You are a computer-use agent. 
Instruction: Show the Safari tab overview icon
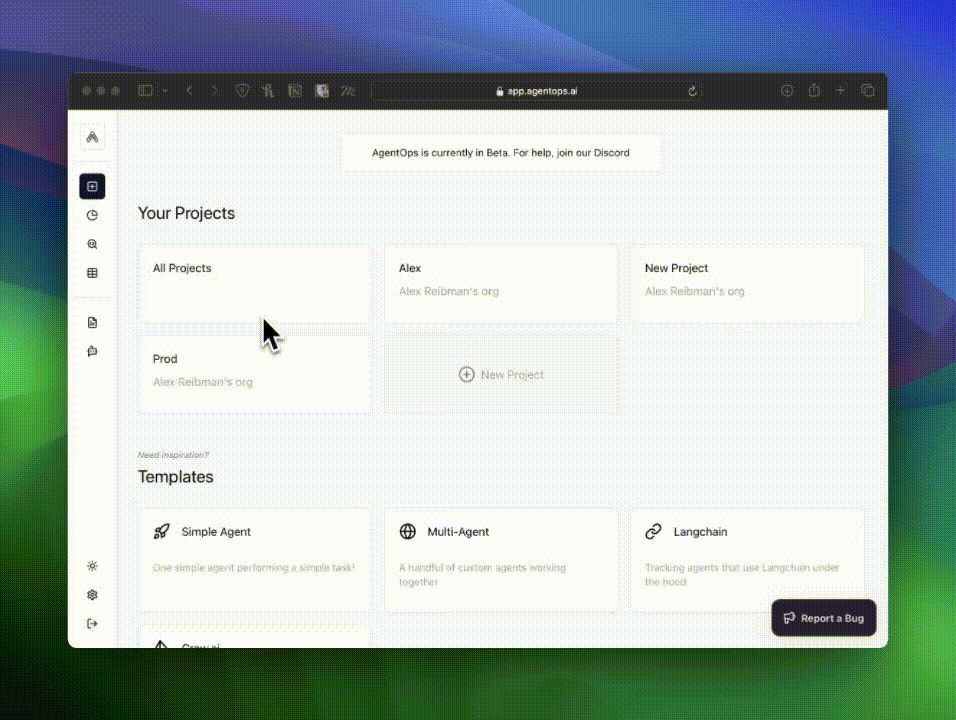click(868, 91)
